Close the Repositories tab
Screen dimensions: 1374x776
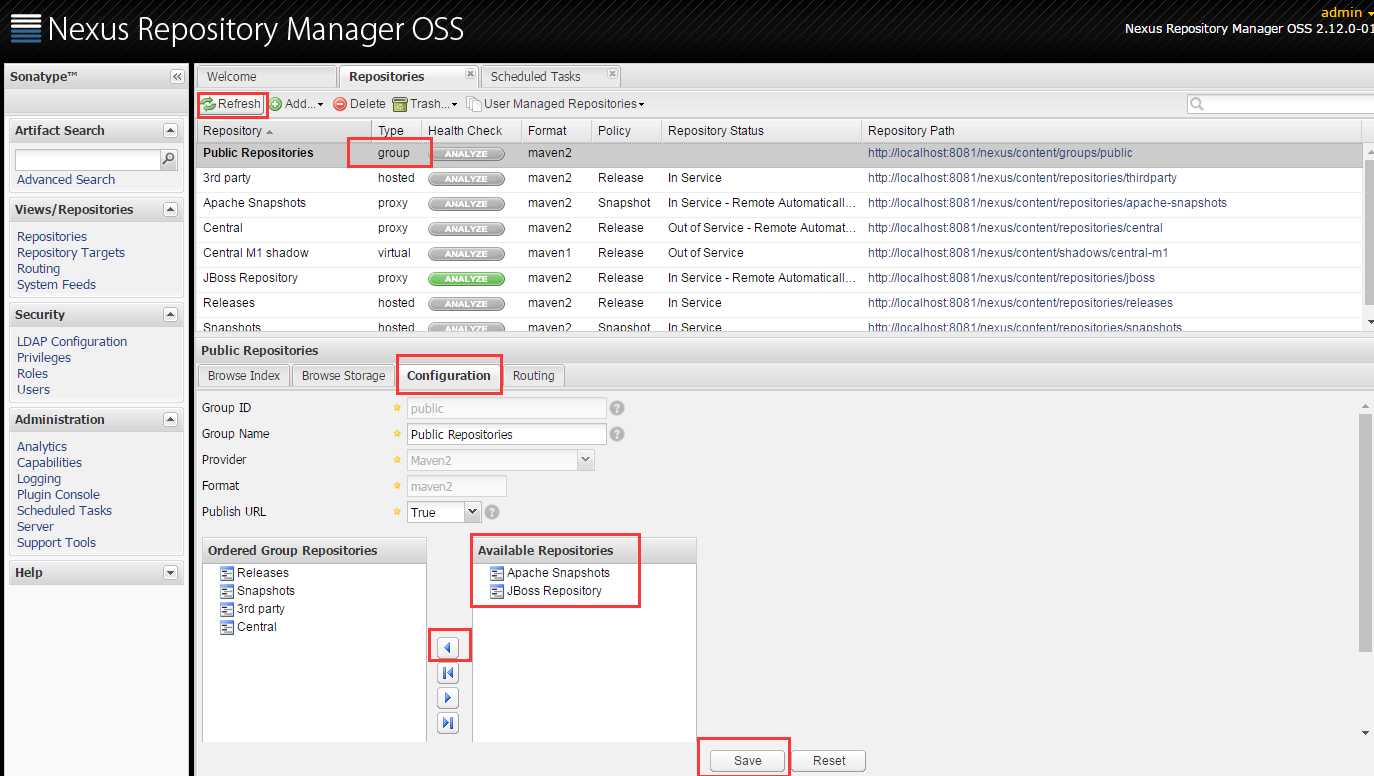(470, 74)
